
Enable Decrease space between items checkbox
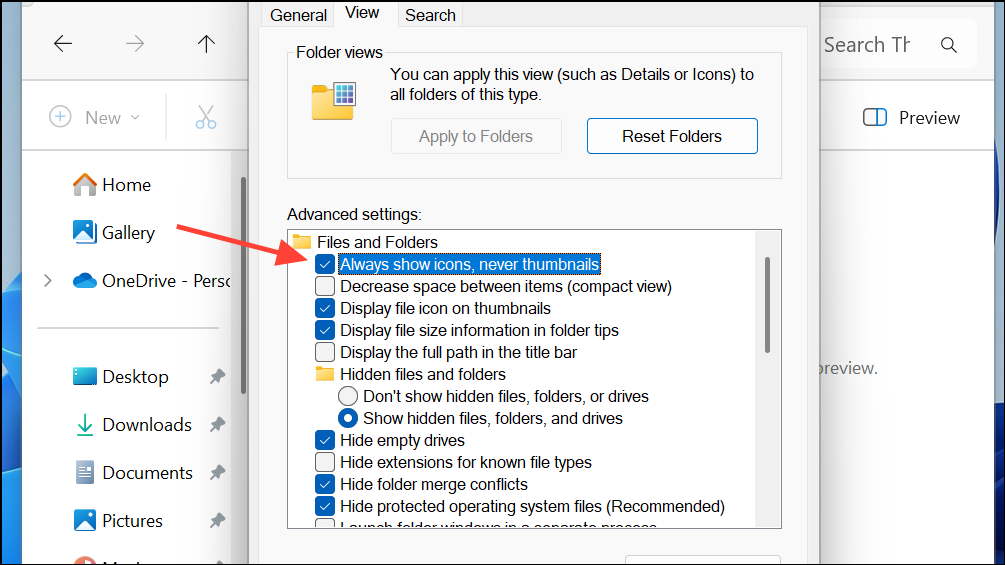coord(325,287)
